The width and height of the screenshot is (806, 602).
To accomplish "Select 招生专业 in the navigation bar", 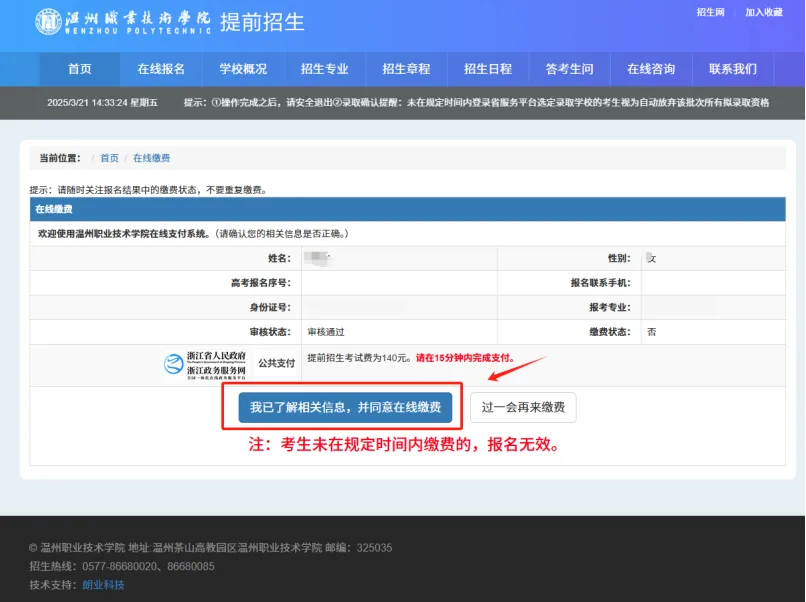I will 325,69.
